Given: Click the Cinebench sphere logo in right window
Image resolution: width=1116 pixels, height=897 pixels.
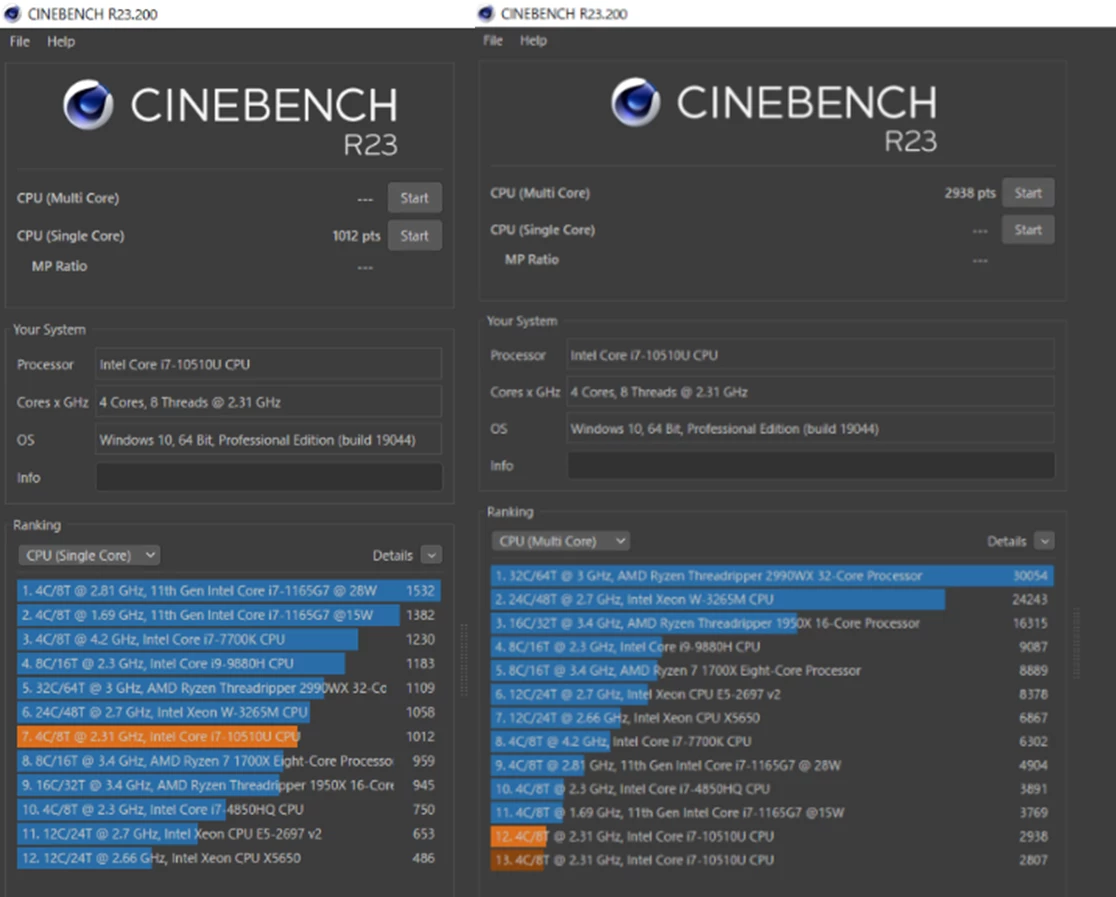Looking at the screenshot, I should [x=636, y=102].
